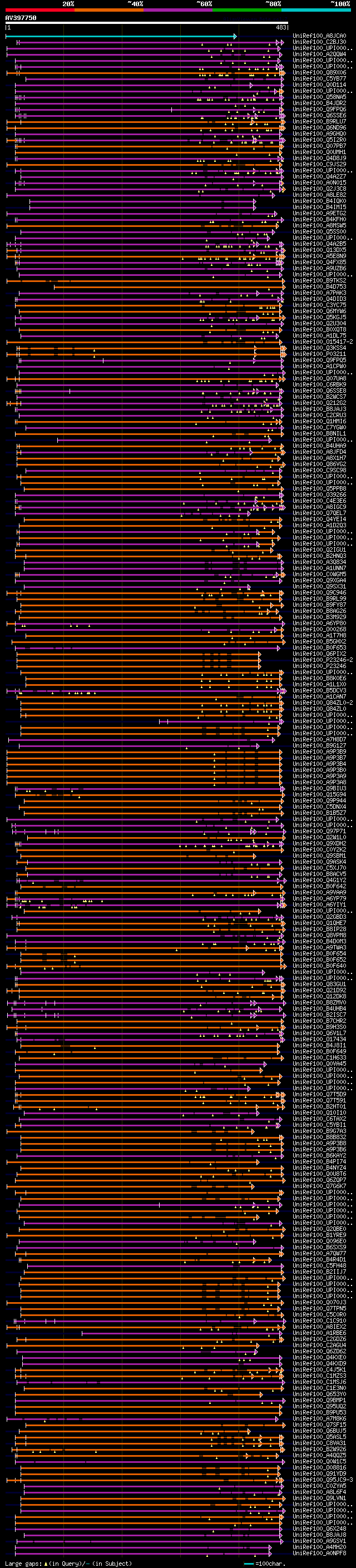This screenshot has width=356, height=1568.
Task: Click hit label UniRef100_Q070J3
Action: pyautogui.click(x=319, y=1303)
